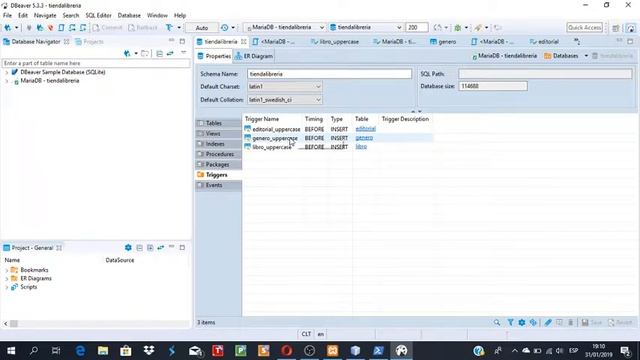Click Link with editor icon in the Database Navigator
The width and height of the screenshot is (640, 360).
point(170,53)
